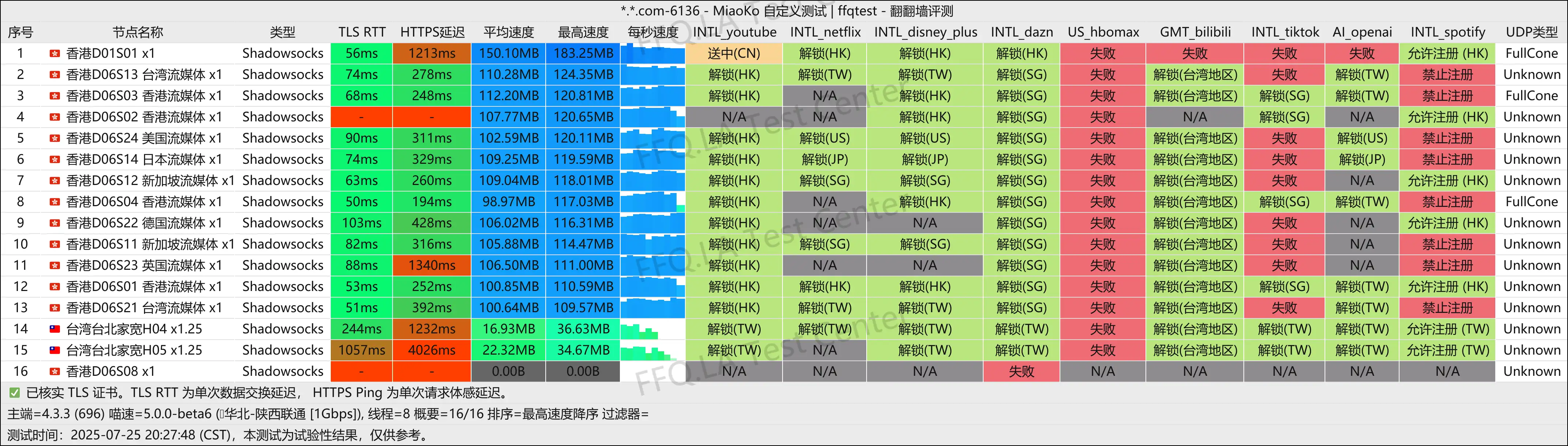
Task: Click the flag icon beside 香港D06S08 x1
Action: (54, 371)
